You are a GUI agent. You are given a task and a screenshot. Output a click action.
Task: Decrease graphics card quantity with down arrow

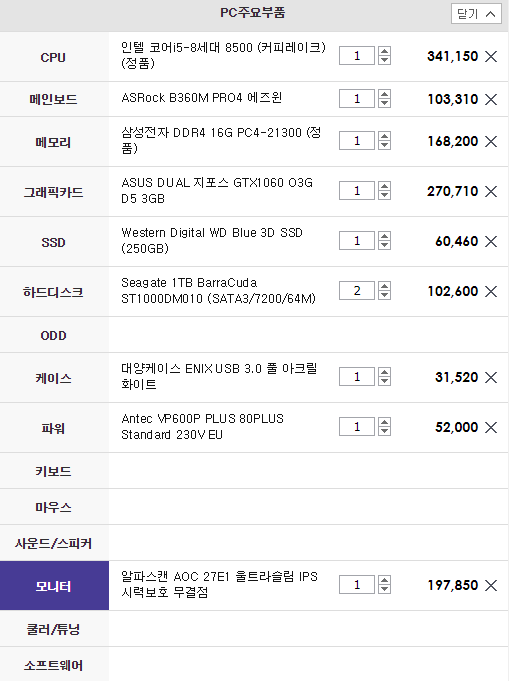(384, 195)
